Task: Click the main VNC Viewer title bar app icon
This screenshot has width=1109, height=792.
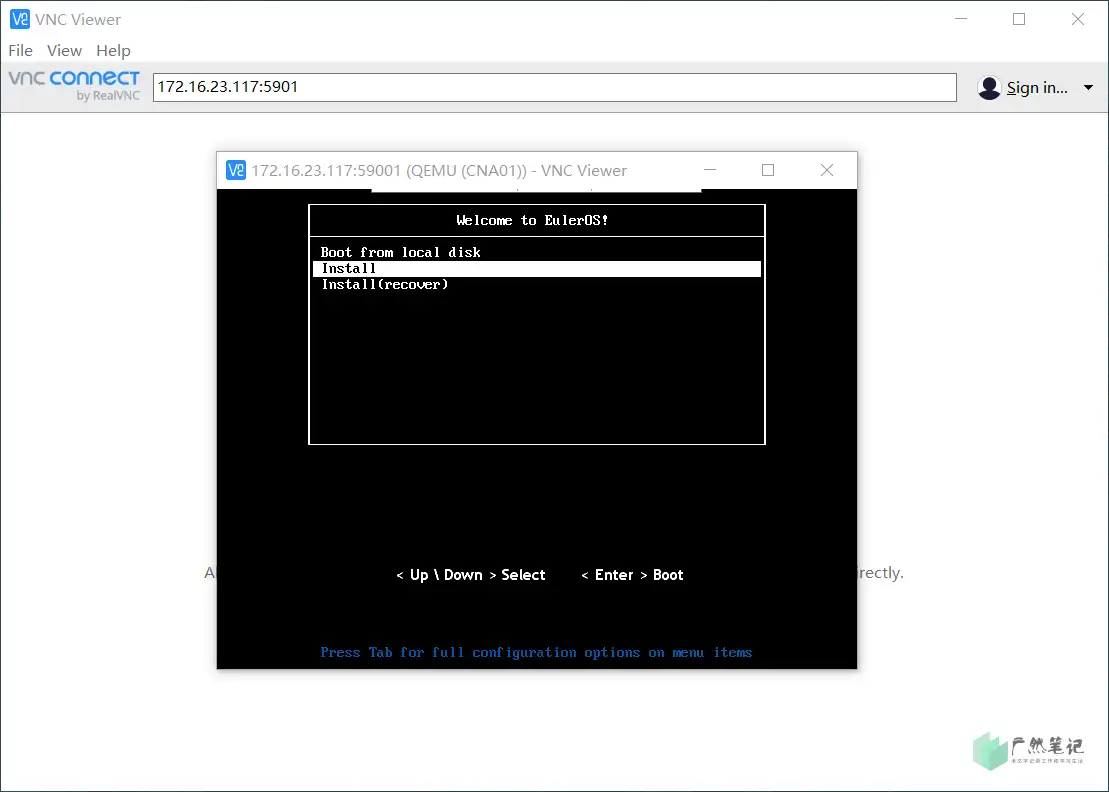Action: tap(20, 19)
